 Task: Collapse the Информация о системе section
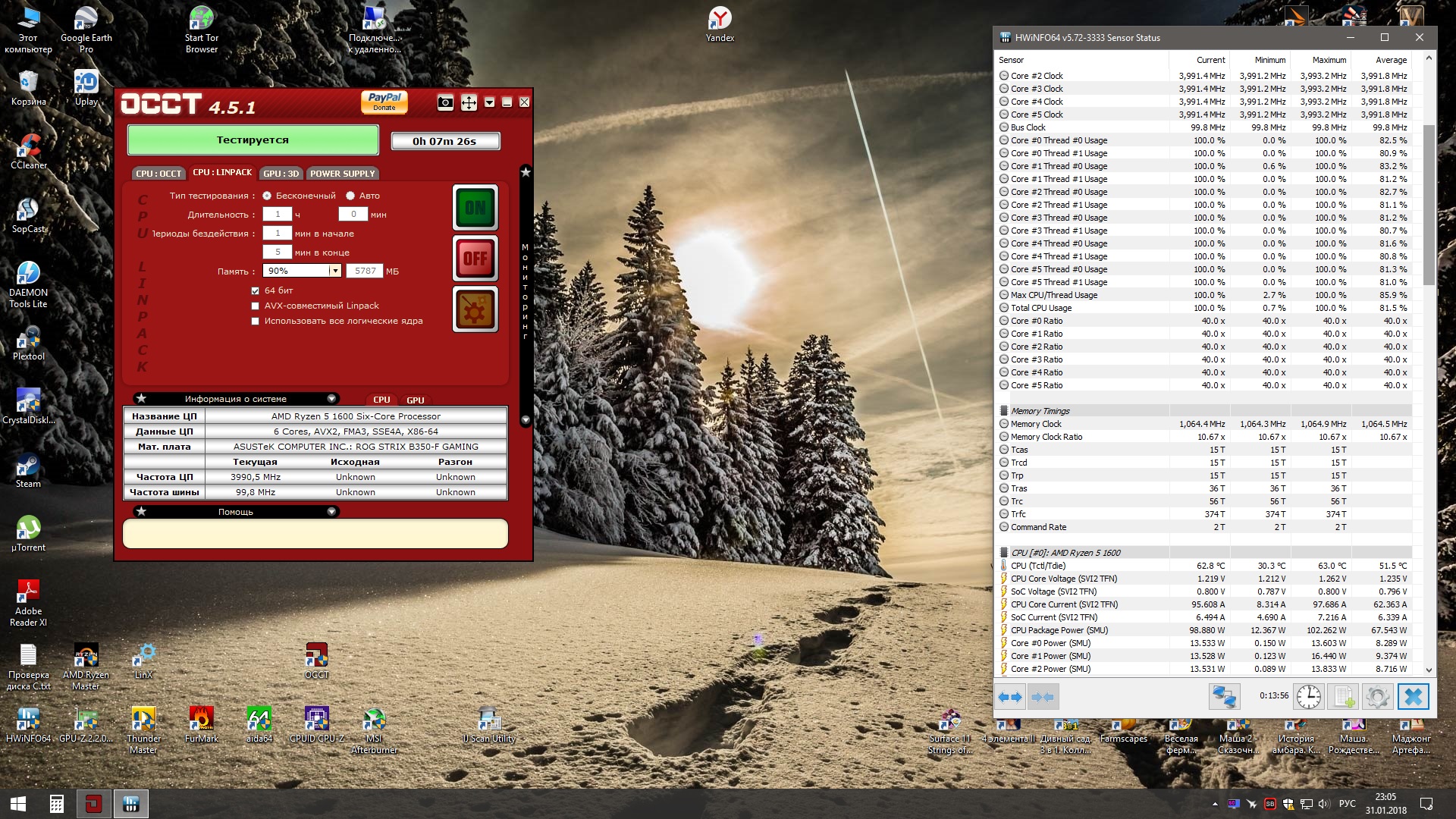[x=331, y=399]
